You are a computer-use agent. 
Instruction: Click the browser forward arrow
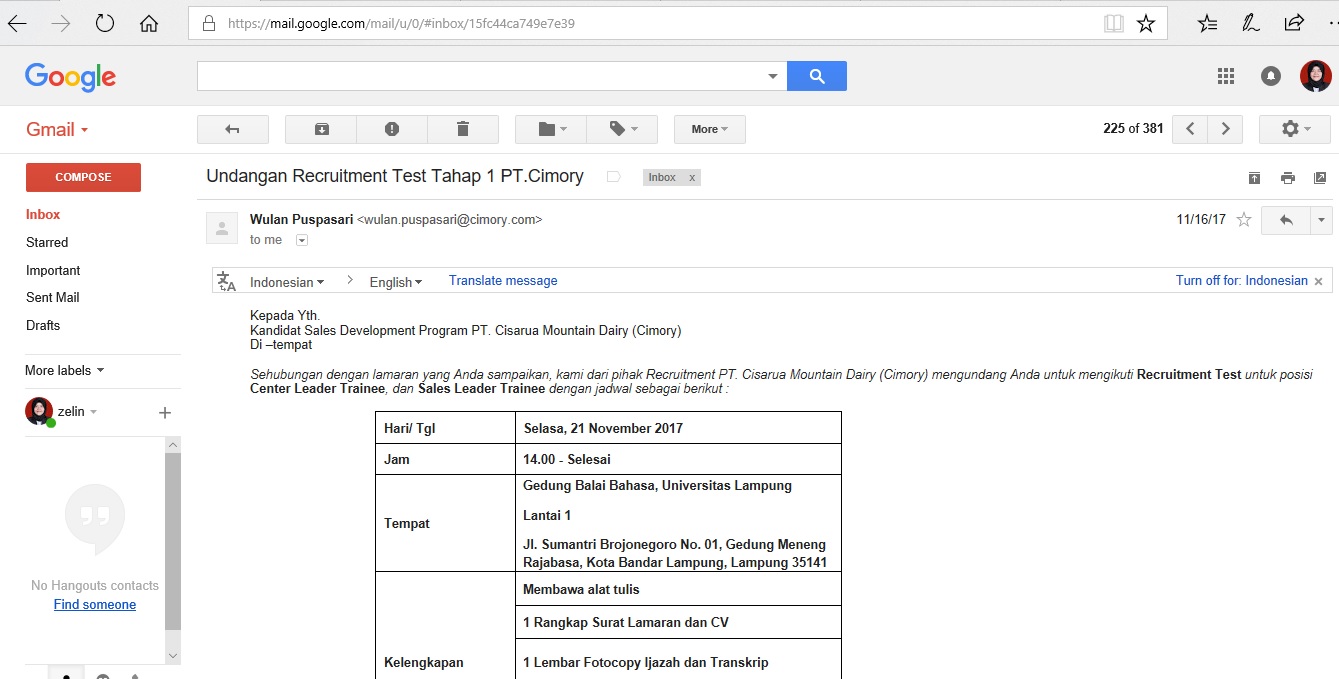click(x=61, y=23)
